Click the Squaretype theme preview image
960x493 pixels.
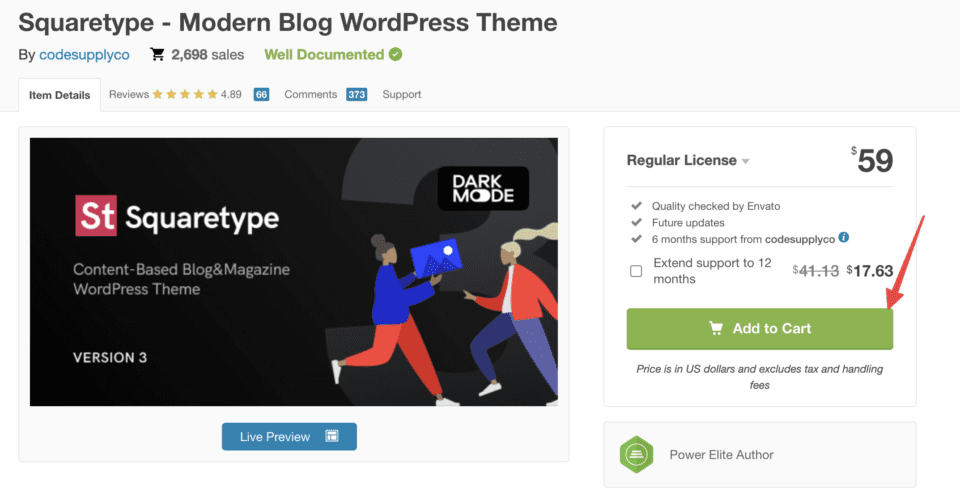click(293, 272)
